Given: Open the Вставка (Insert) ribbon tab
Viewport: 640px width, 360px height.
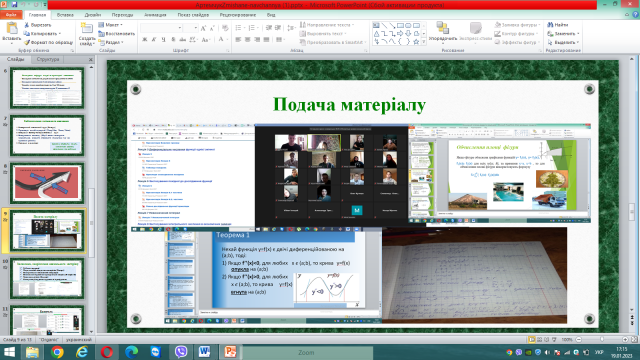Looking at the screenshot, I should pyautogui.click(x=65, y=15).
